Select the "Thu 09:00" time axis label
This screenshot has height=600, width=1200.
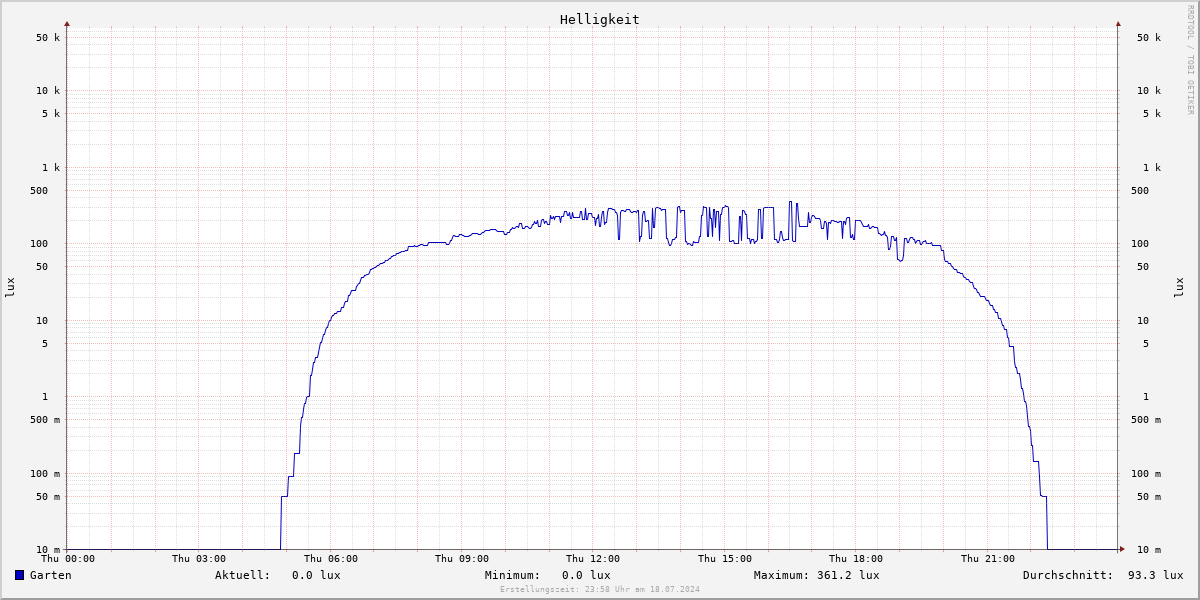(x=462, y=559)
